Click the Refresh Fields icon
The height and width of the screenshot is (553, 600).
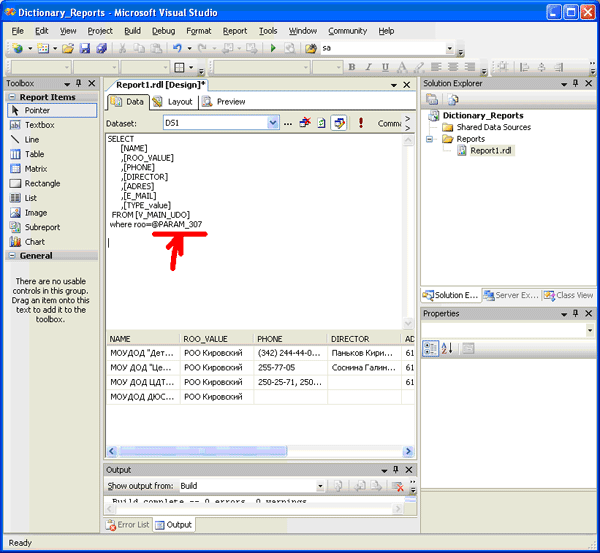(321, 123)
